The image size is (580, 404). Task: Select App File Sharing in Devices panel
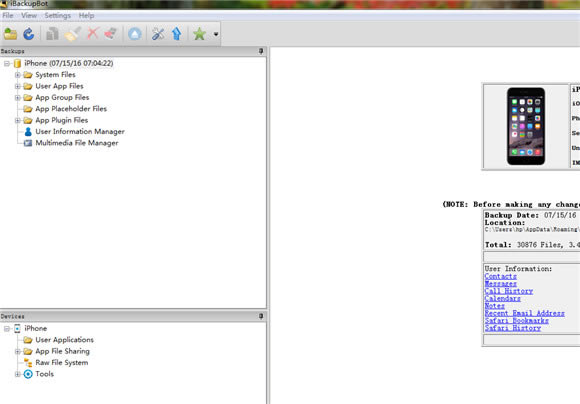click(x=63, y=351)
